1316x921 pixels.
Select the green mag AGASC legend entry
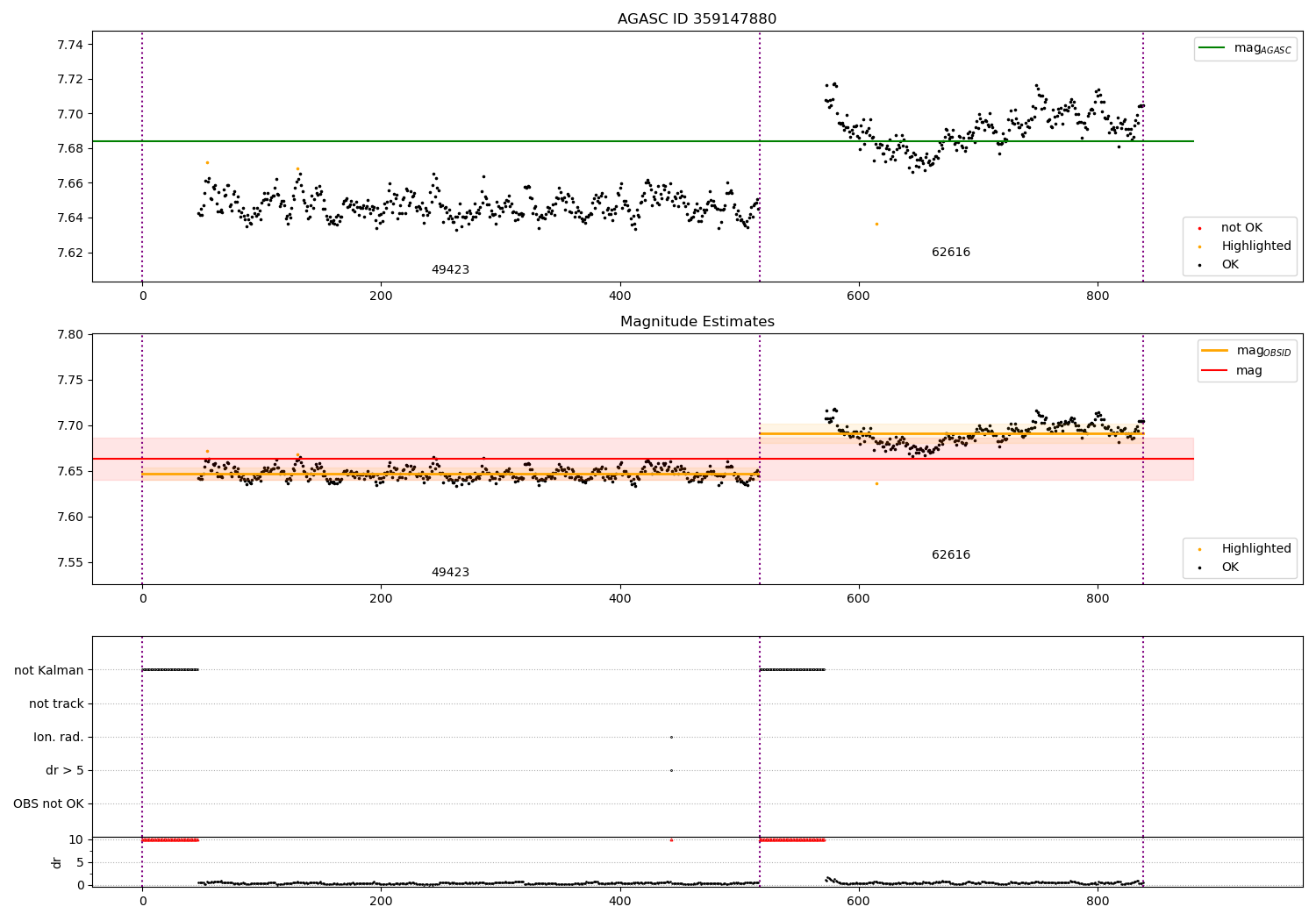(1245, 48)
